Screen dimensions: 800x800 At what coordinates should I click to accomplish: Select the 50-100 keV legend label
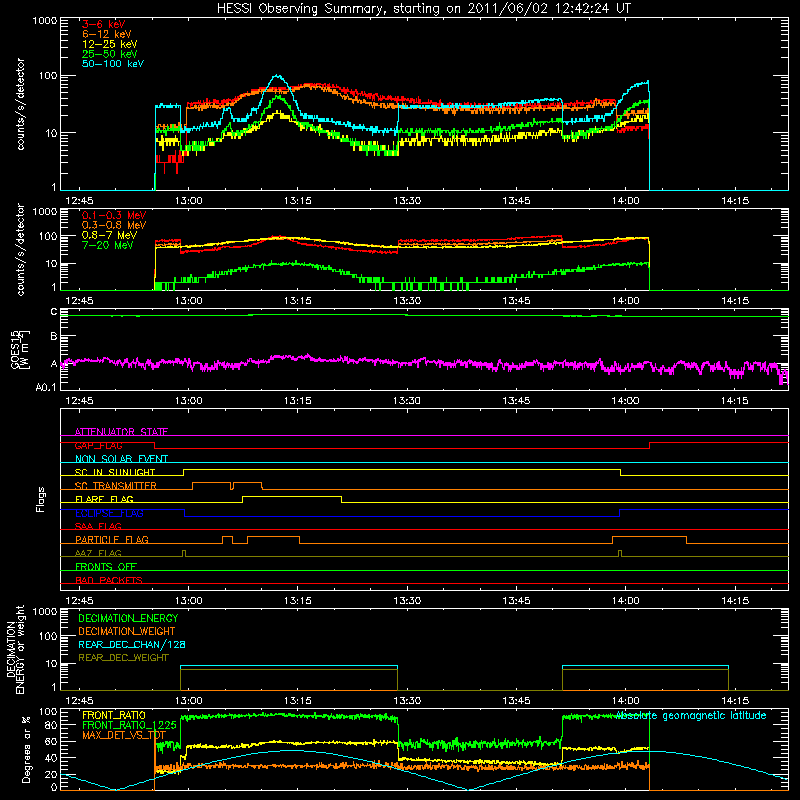coord(113,64)
